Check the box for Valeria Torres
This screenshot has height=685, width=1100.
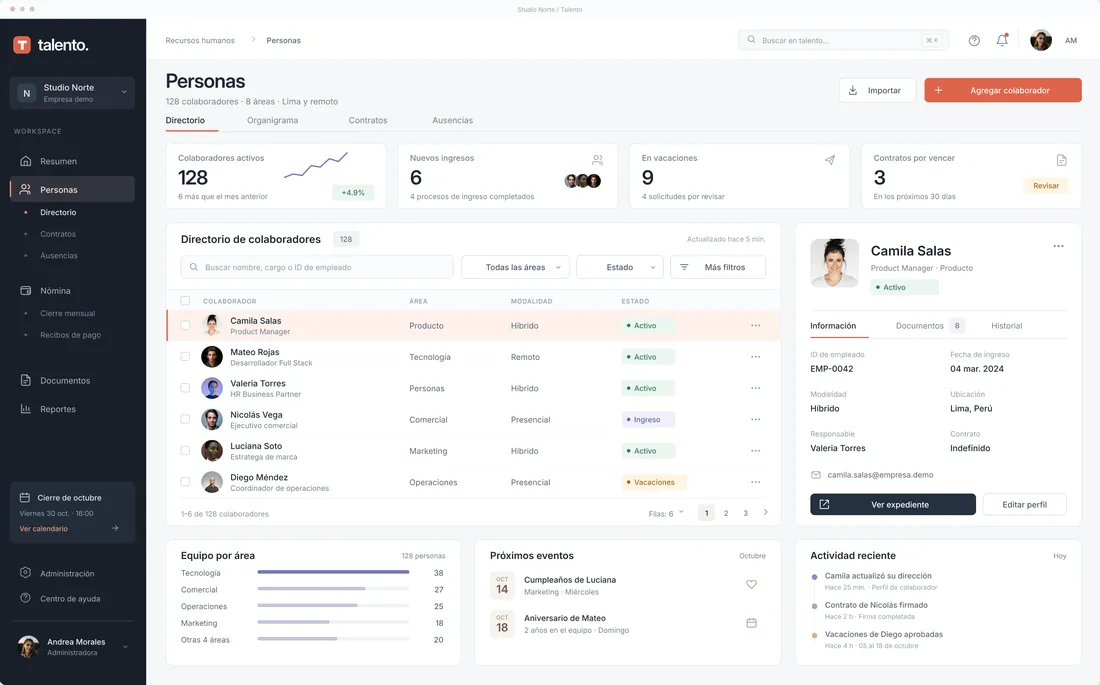point(185,387)
